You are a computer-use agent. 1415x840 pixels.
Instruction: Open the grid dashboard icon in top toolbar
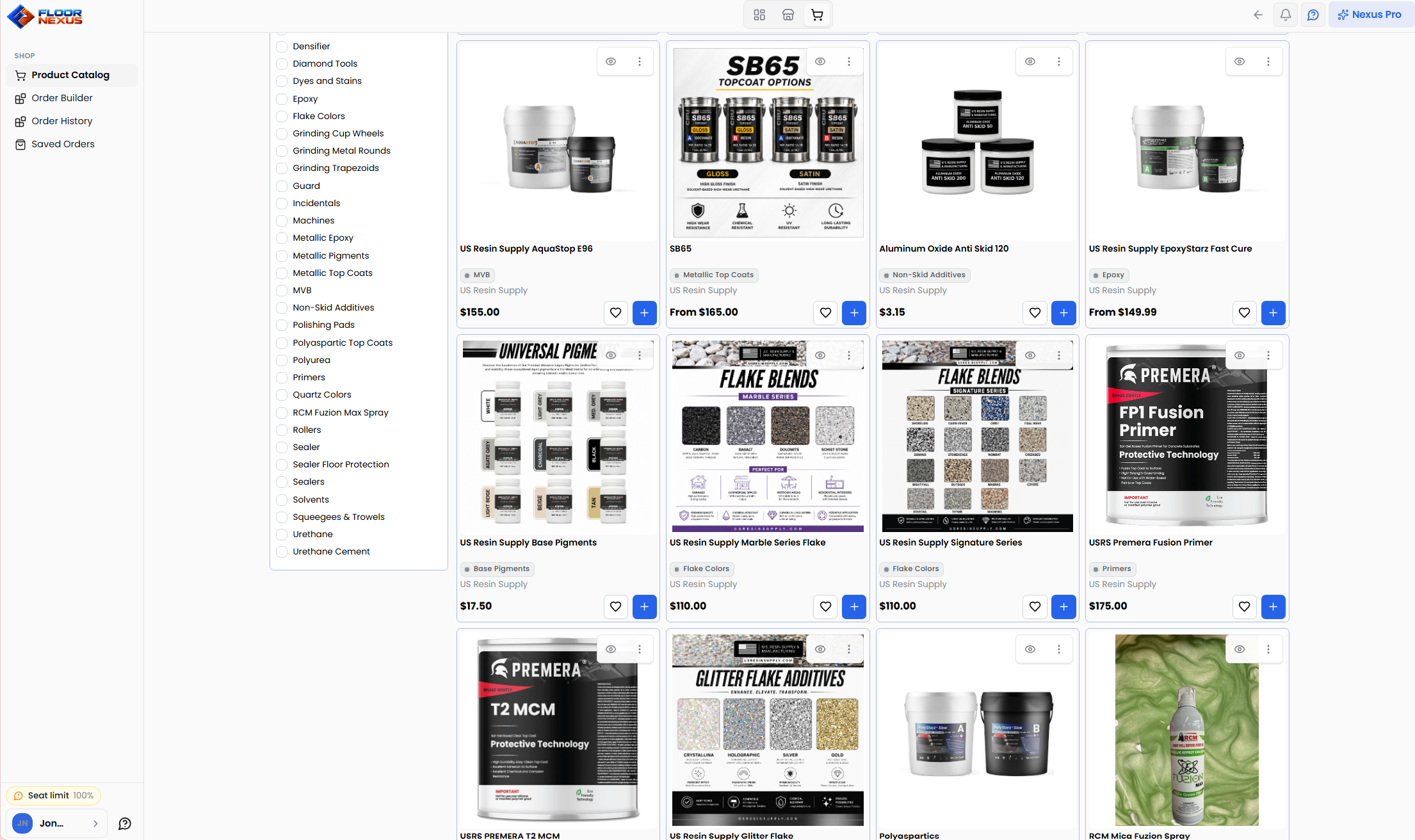click(x=759, y=15)
